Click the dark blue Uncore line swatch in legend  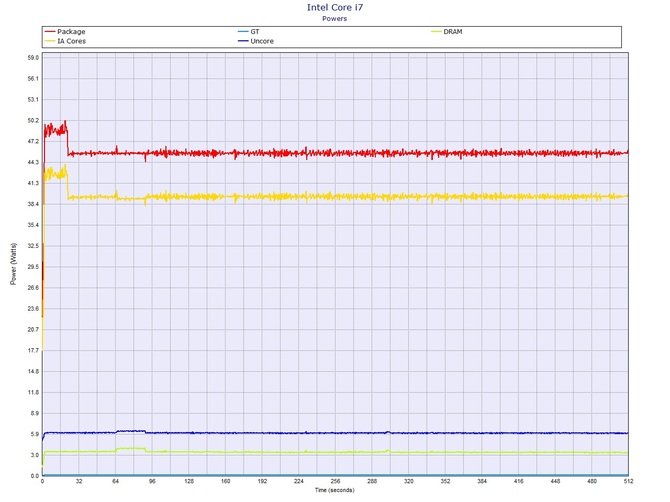pyautogui.click(x=243, y=41)
